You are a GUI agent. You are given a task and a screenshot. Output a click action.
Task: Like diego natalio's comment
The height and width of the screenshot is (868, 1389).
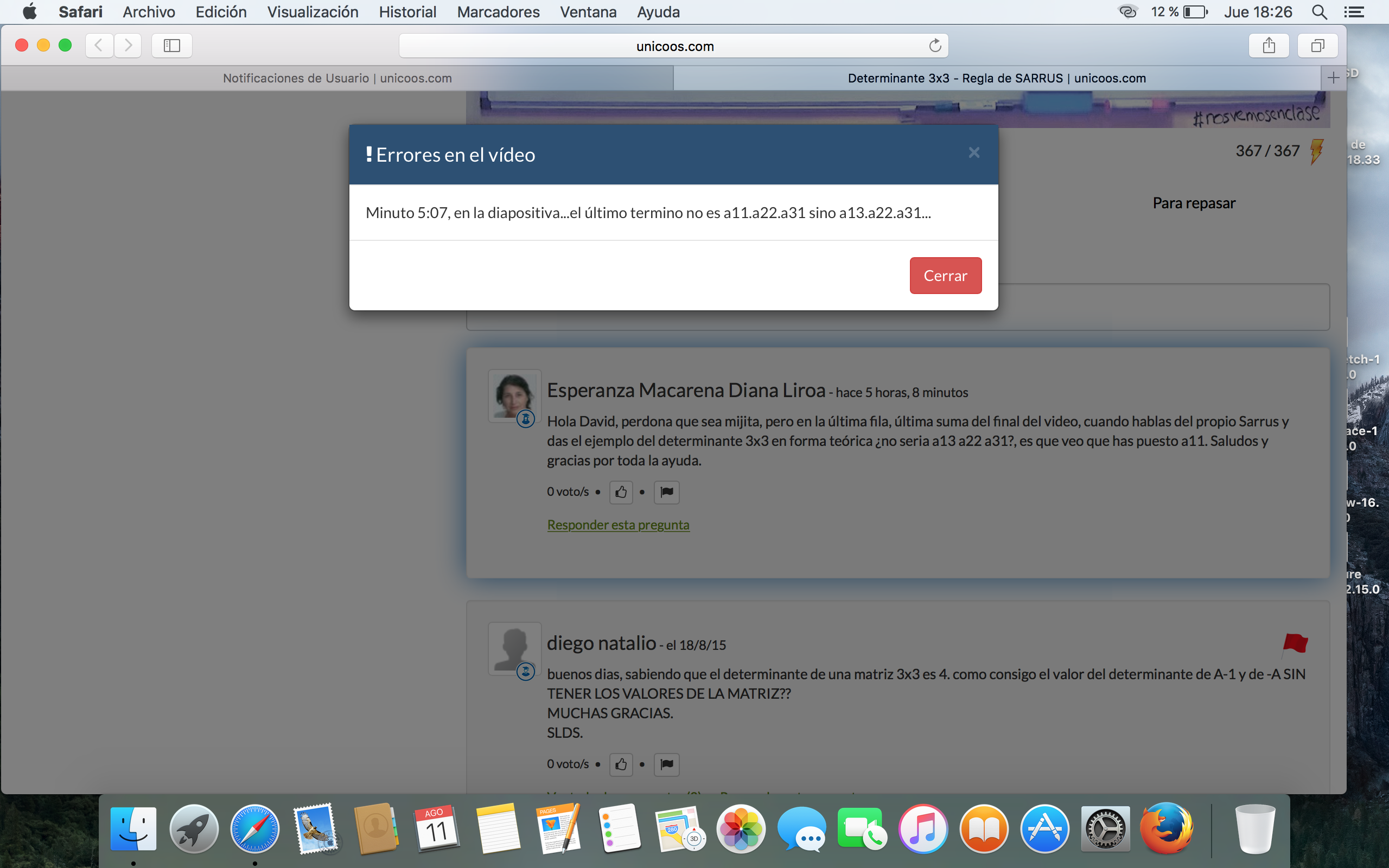[x=621, y=764]
